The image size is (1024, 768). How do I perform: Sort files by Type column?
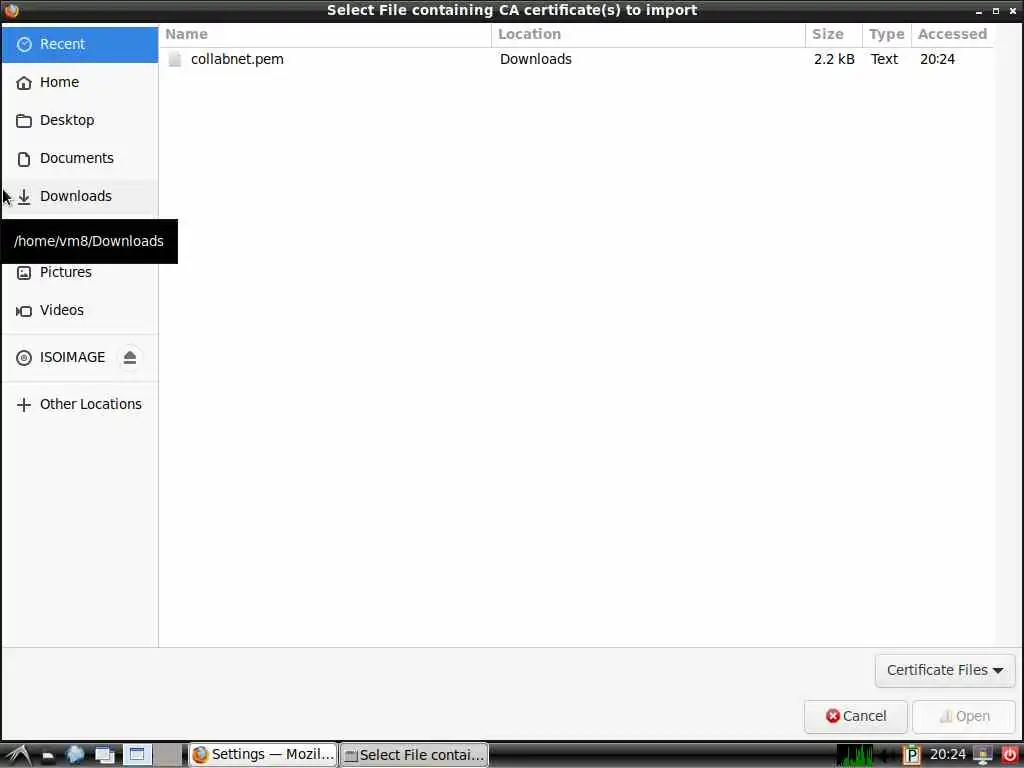pos(886,35)
